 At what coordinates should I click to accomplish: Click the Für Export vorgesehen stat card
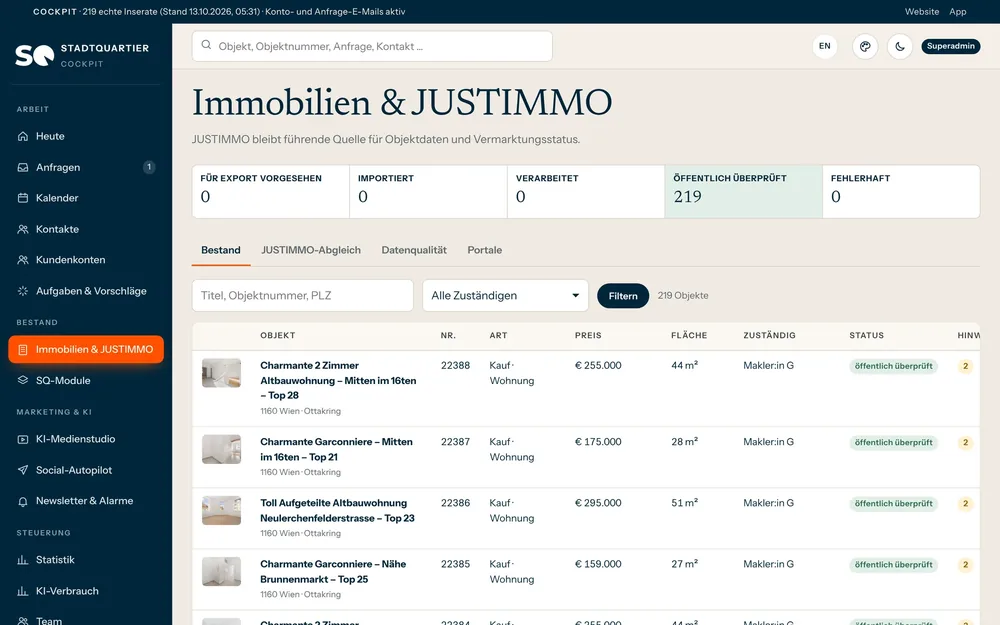pos(270,191)
